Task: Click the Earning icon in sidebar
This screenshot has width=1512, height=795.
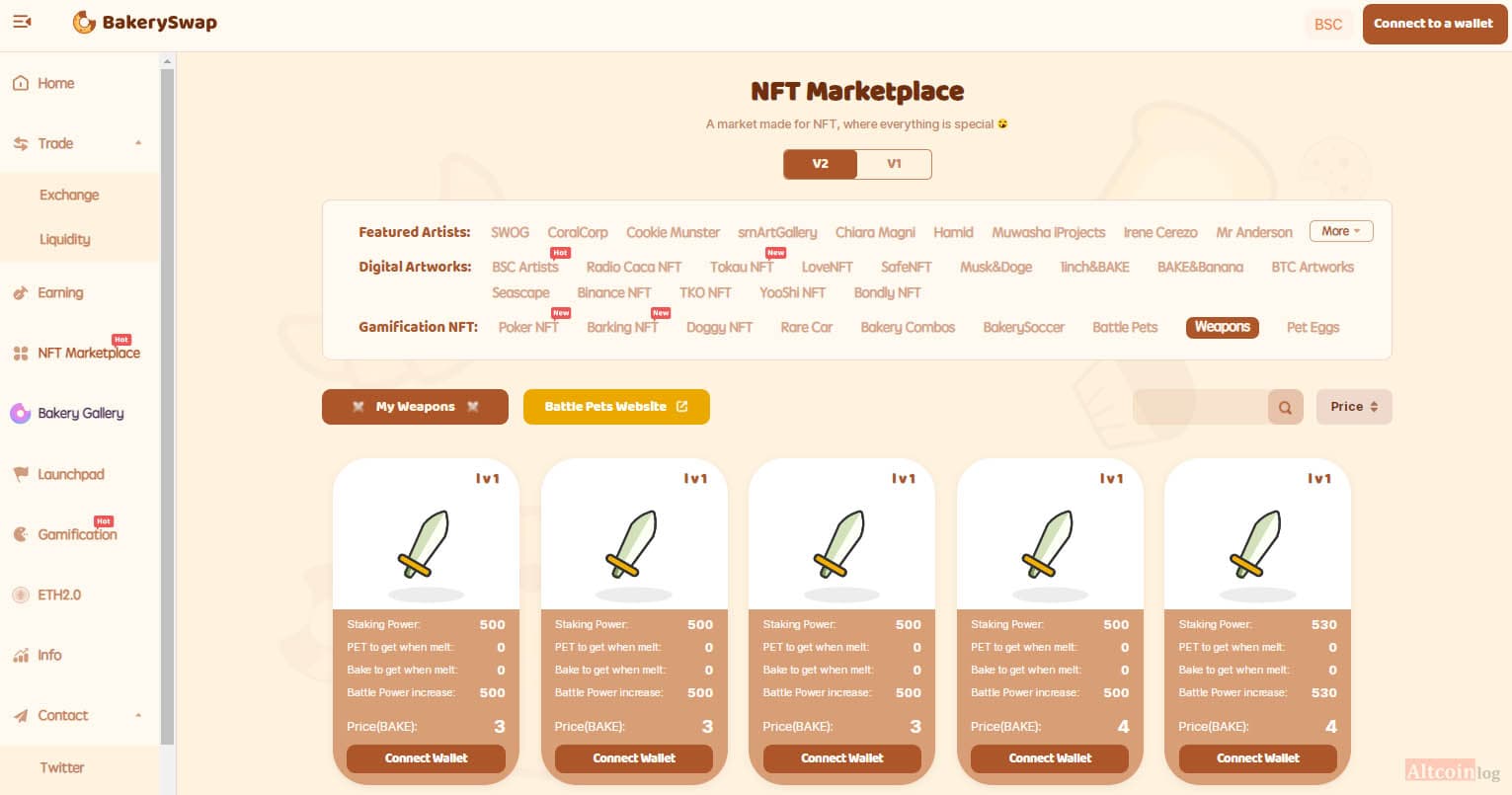Action: point(20,292)
